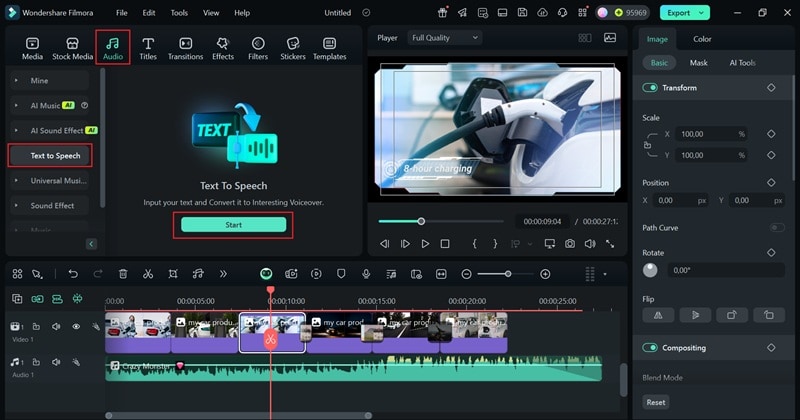Open the AI Tools sub-tab
This screenshot has height=420, width=800.
(x=742, y=63)
